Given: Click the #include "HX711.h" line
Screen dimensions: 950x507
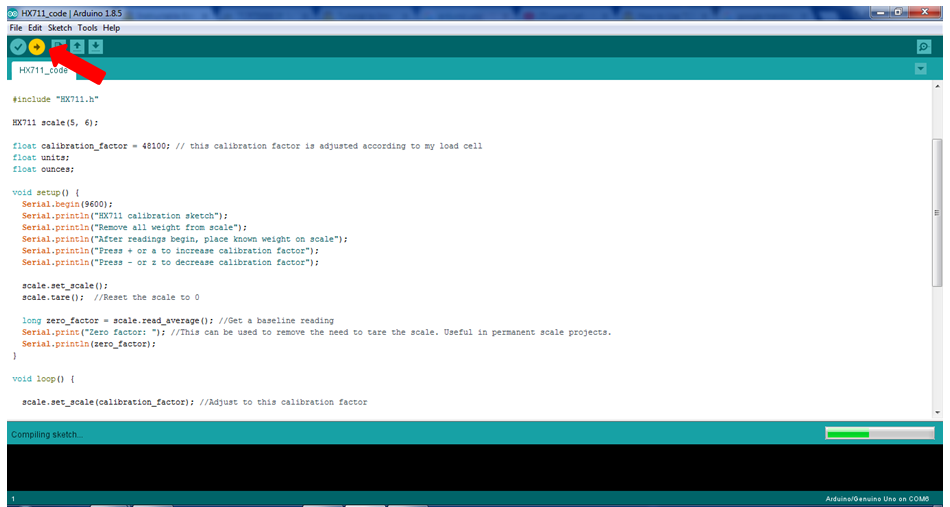Looking at the screenshot, I should 55,99.
